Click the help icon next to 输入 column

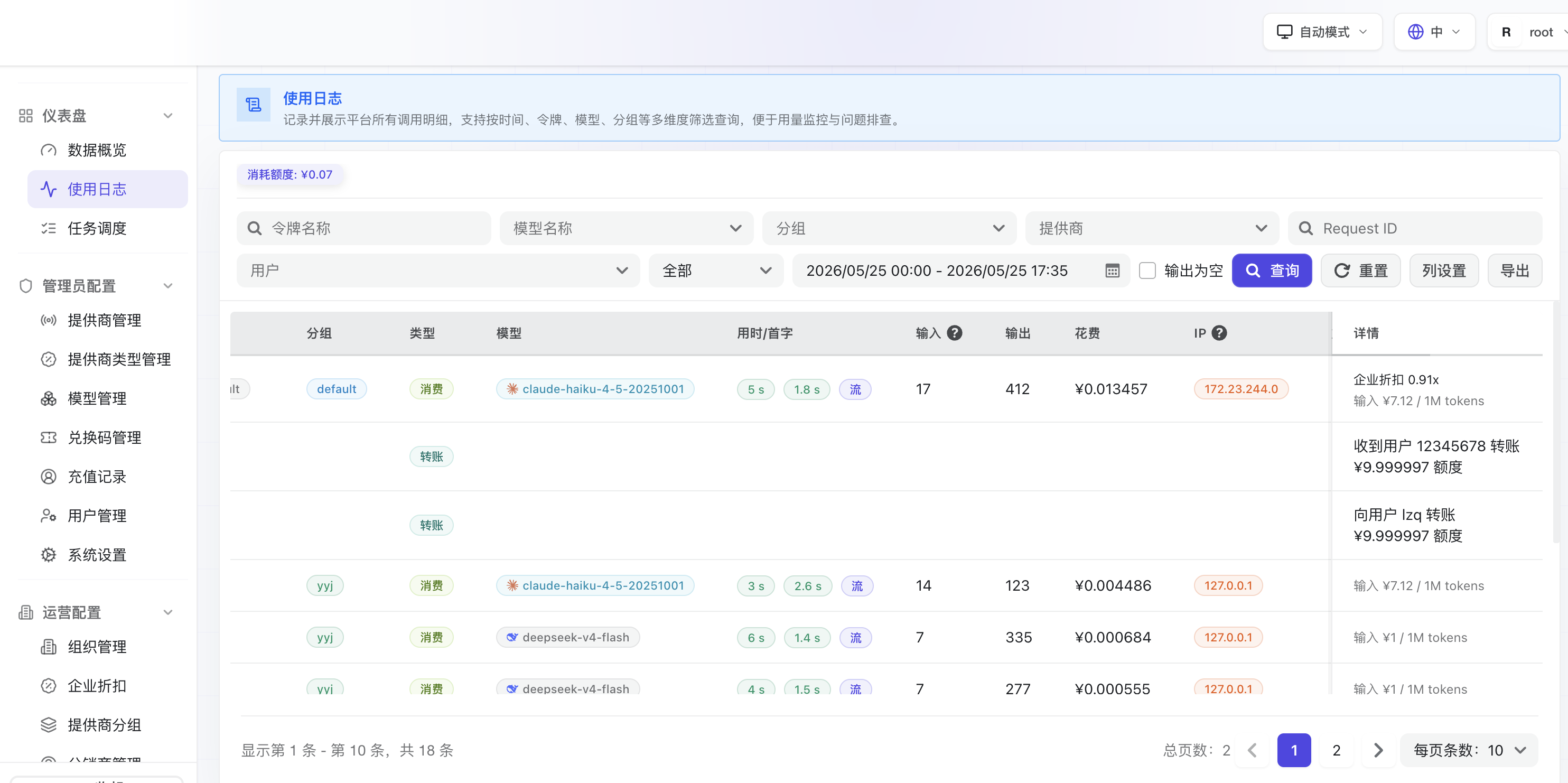click(x=955, y=333)
